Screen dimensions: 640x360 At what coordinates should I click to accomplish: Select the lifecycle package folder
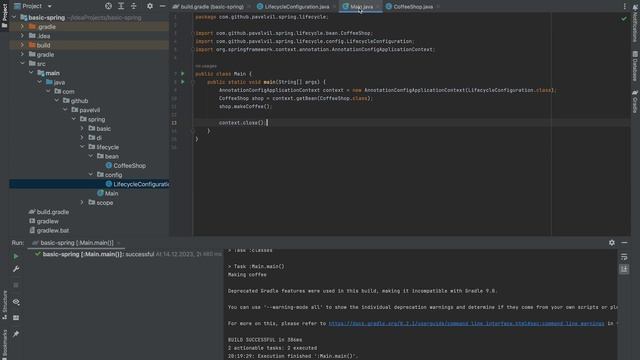coord(104,147)
